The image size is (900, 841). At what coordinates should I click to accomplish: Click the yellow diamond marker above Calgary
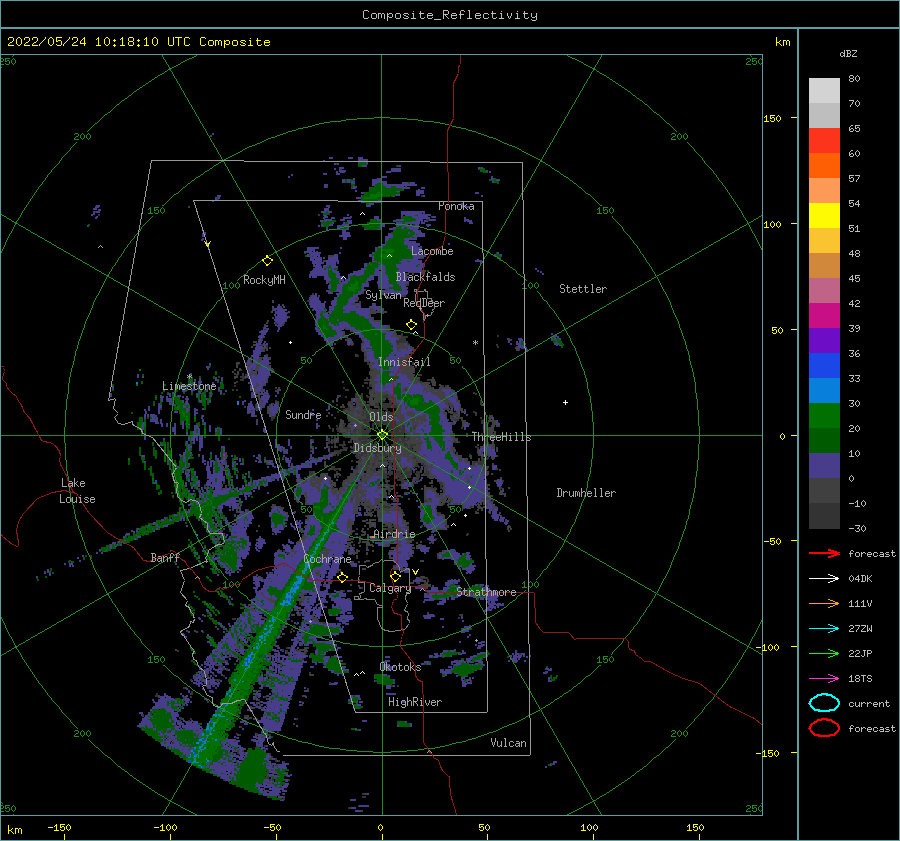tap(395, 576)
